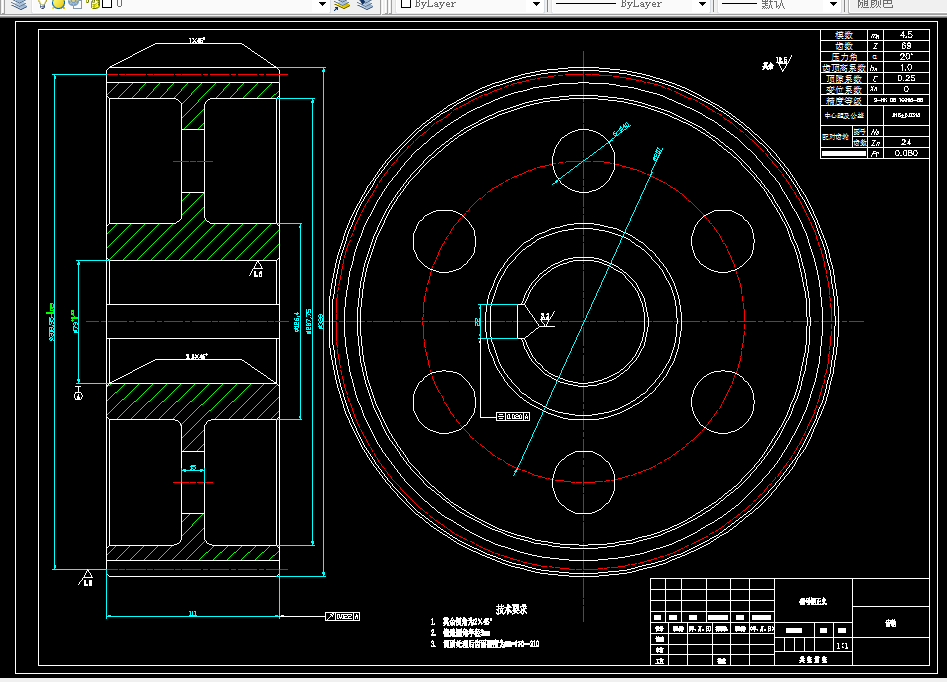Select the "0.080" value in table
The image size is (947, 682).
point(906,153)
